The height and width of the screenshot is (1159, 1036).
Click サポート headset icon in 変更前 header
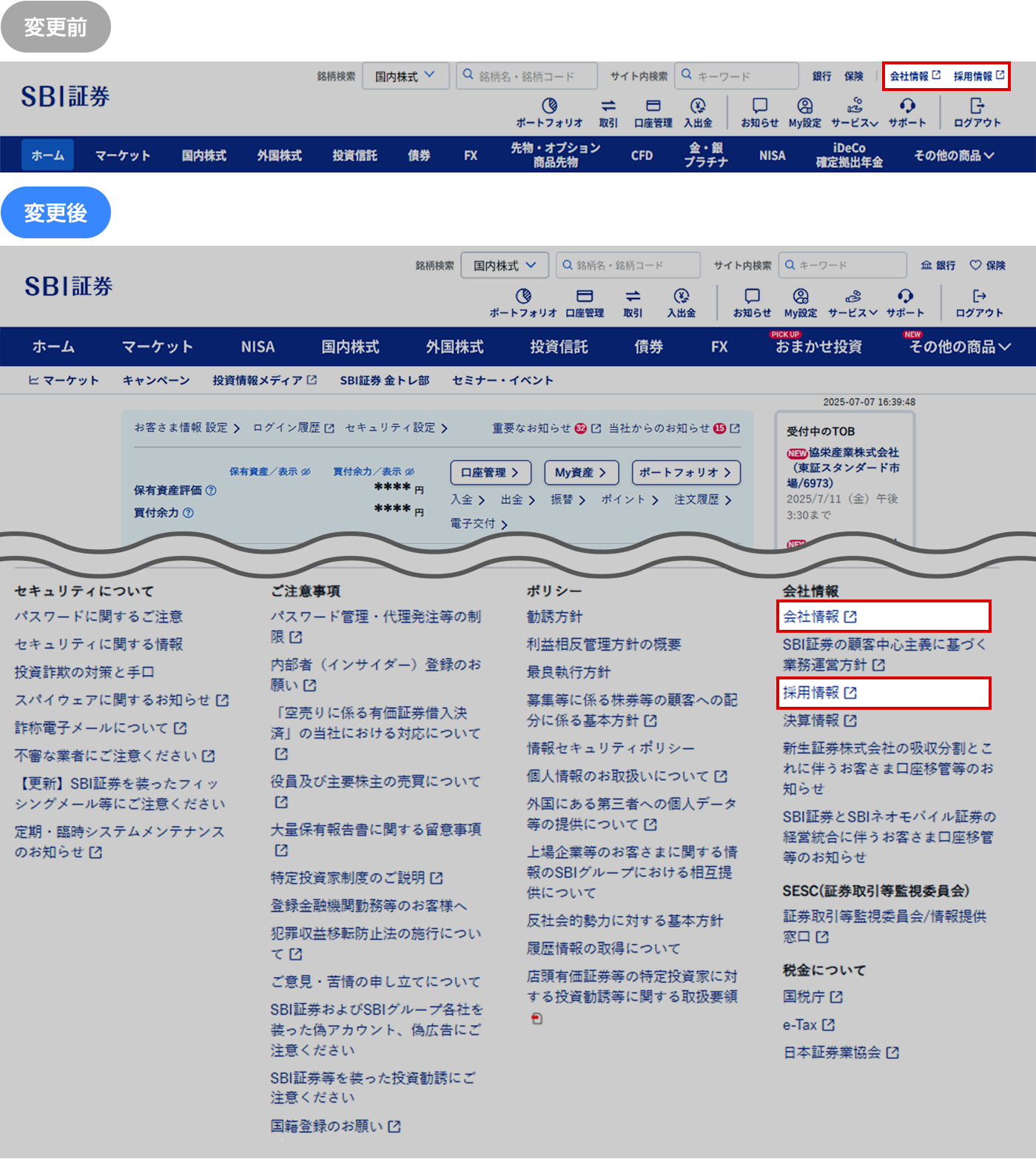[x=907, y=106]
